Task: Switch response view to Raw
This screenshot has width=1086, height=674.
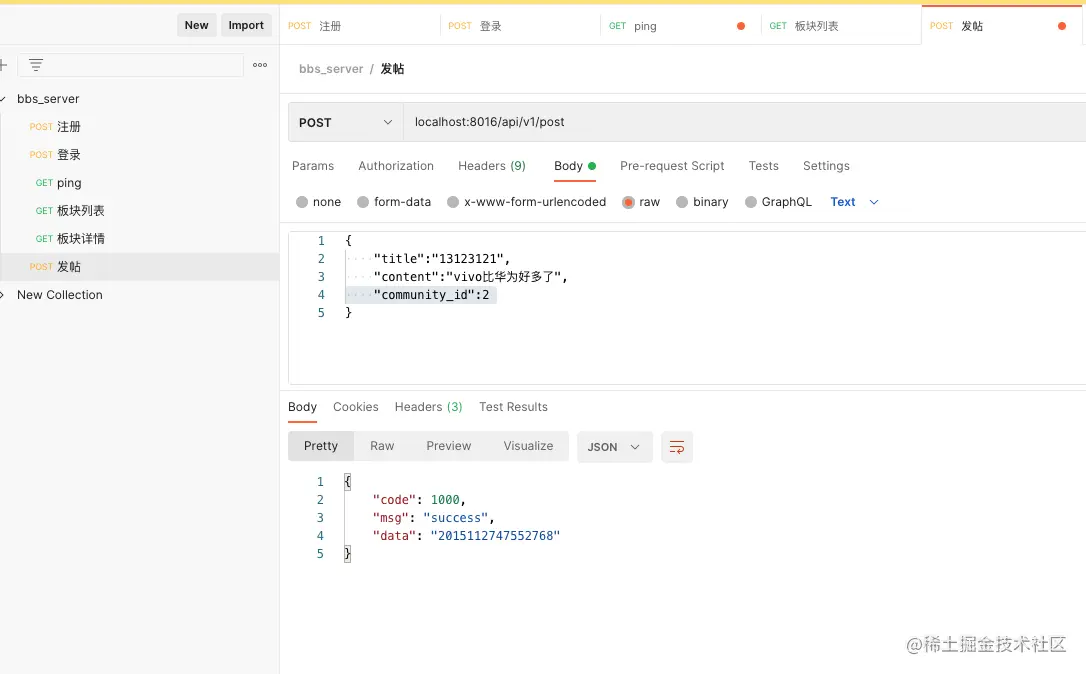Action: click(382, 446)
